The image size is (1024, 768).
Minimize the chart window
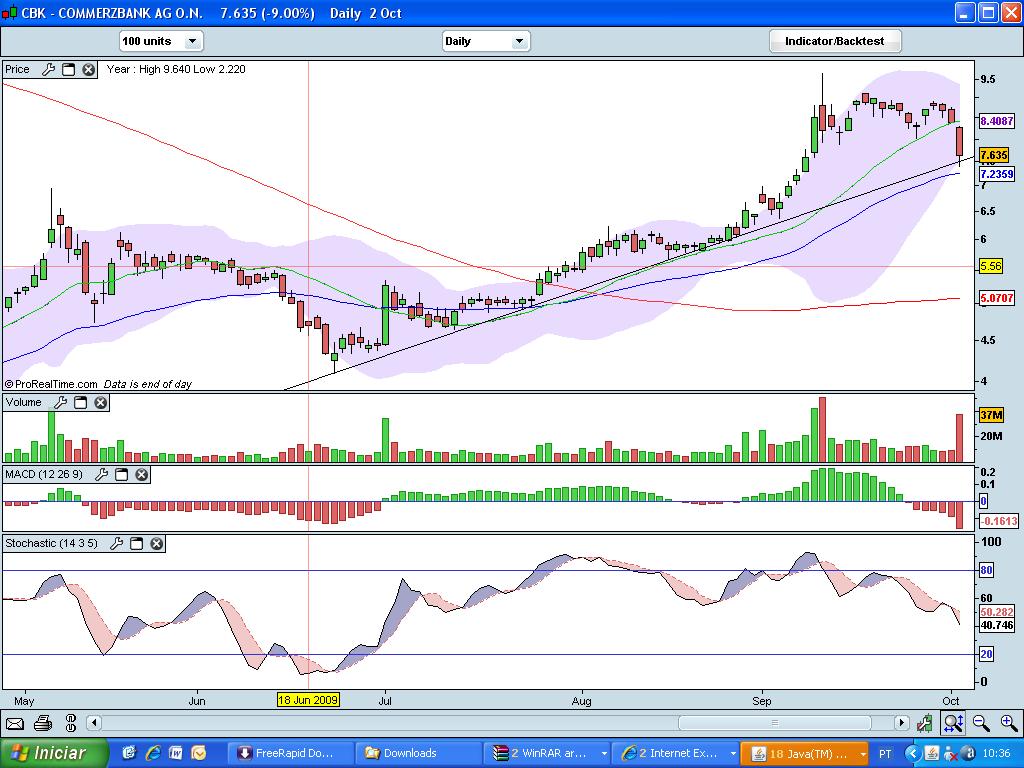965,12
